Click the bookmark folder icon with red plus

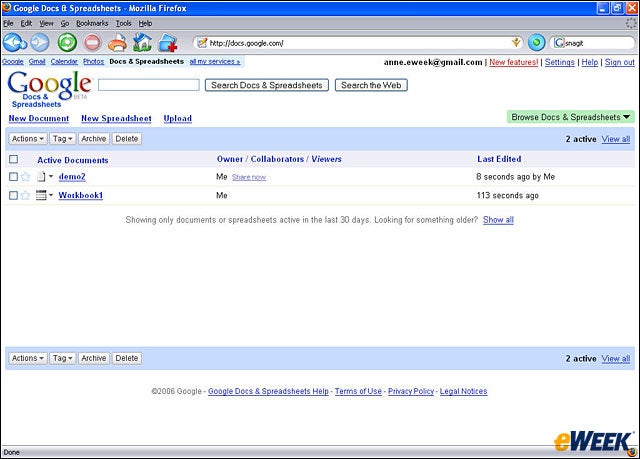tap(168, 42)
